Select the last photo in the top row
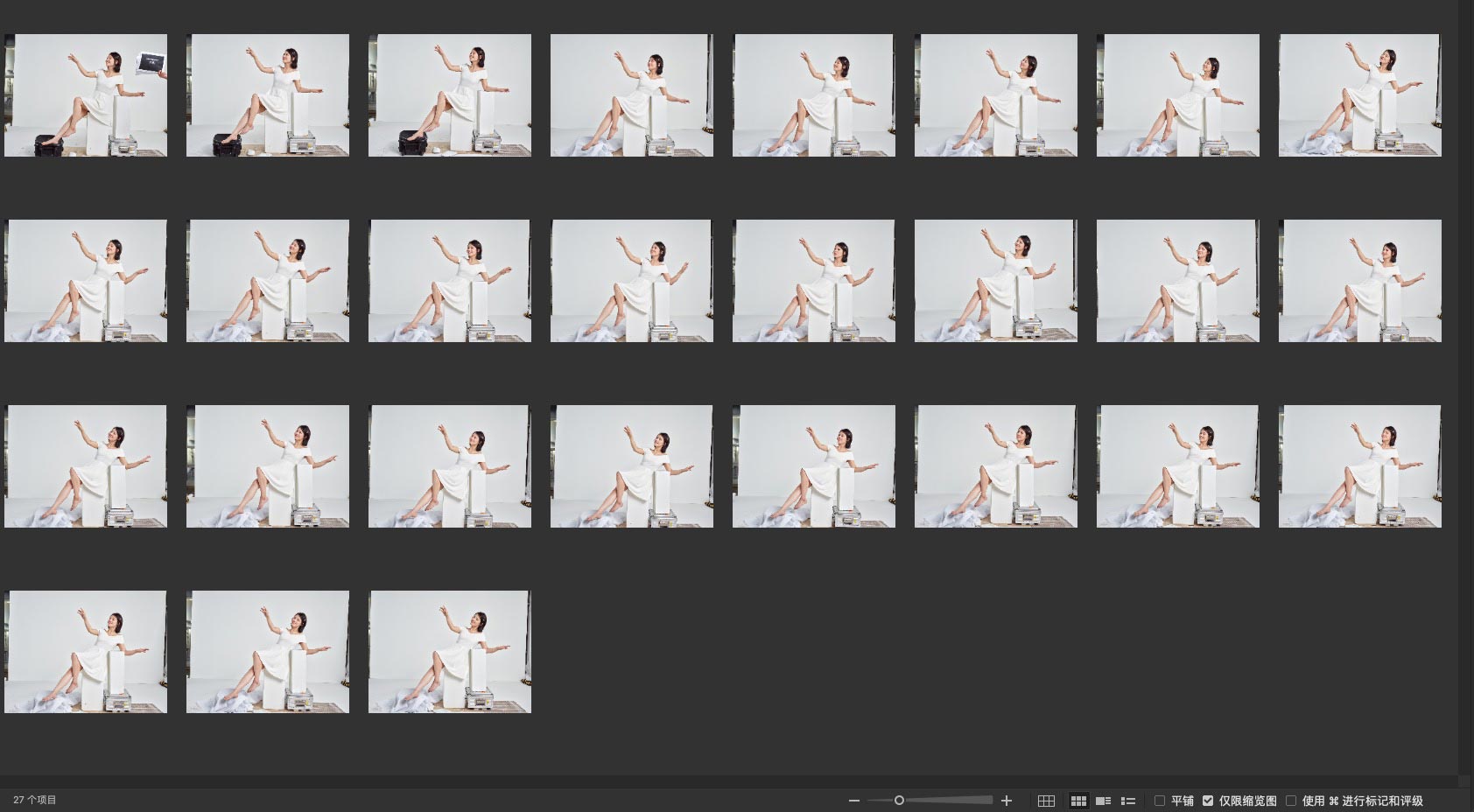This screenshot has width=1474, height=812. 1359,95
